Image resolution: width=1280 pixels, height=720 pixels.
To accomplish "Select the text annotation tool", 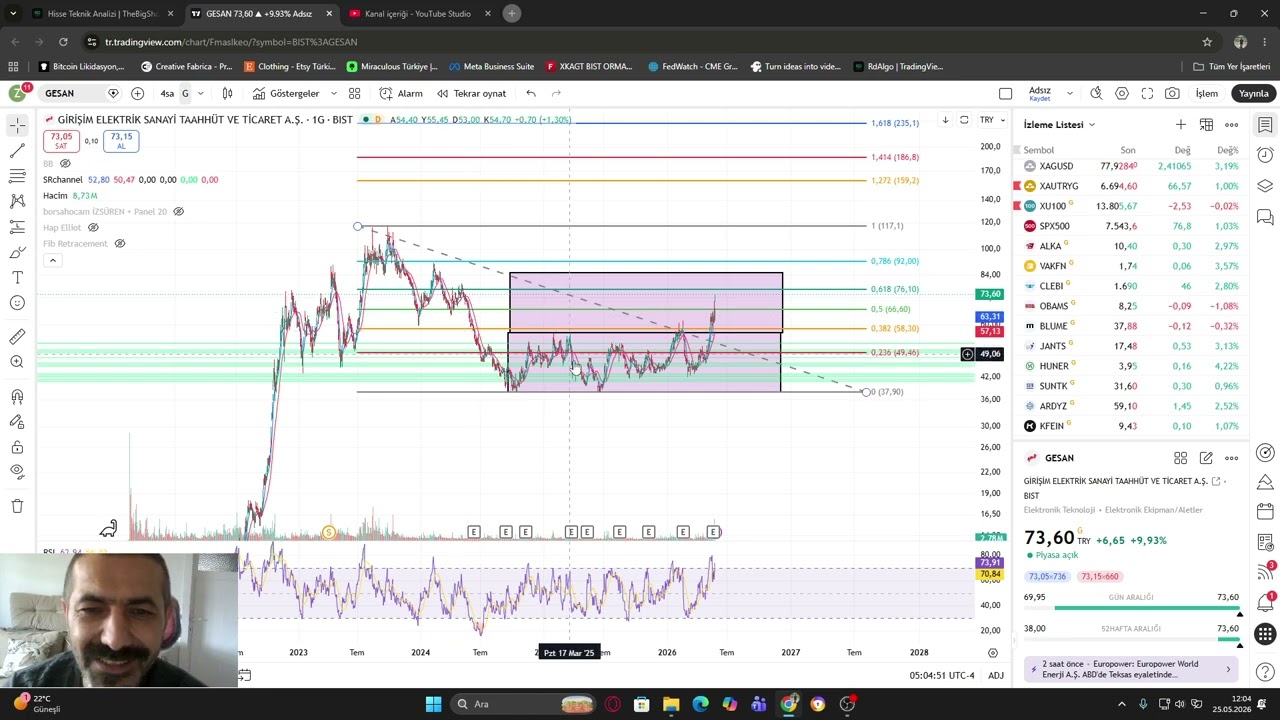I will click(x=17, y=277).
